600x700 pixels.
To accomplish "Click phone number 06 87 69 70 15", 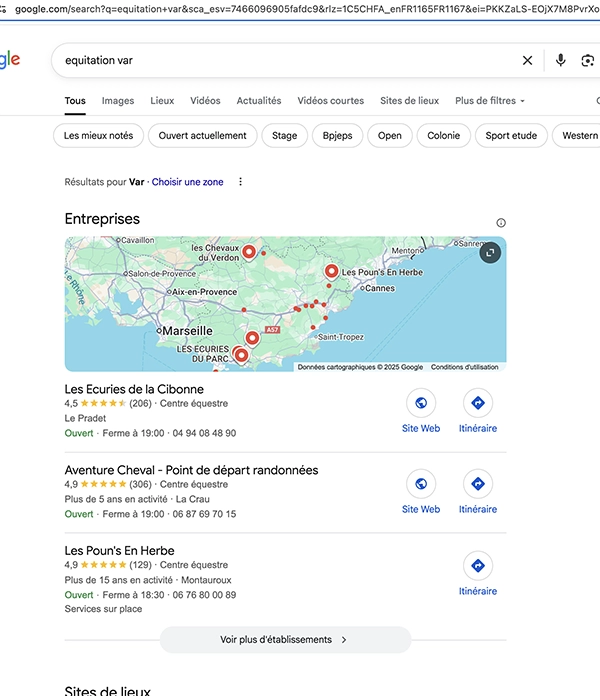I will coord(204,514).
